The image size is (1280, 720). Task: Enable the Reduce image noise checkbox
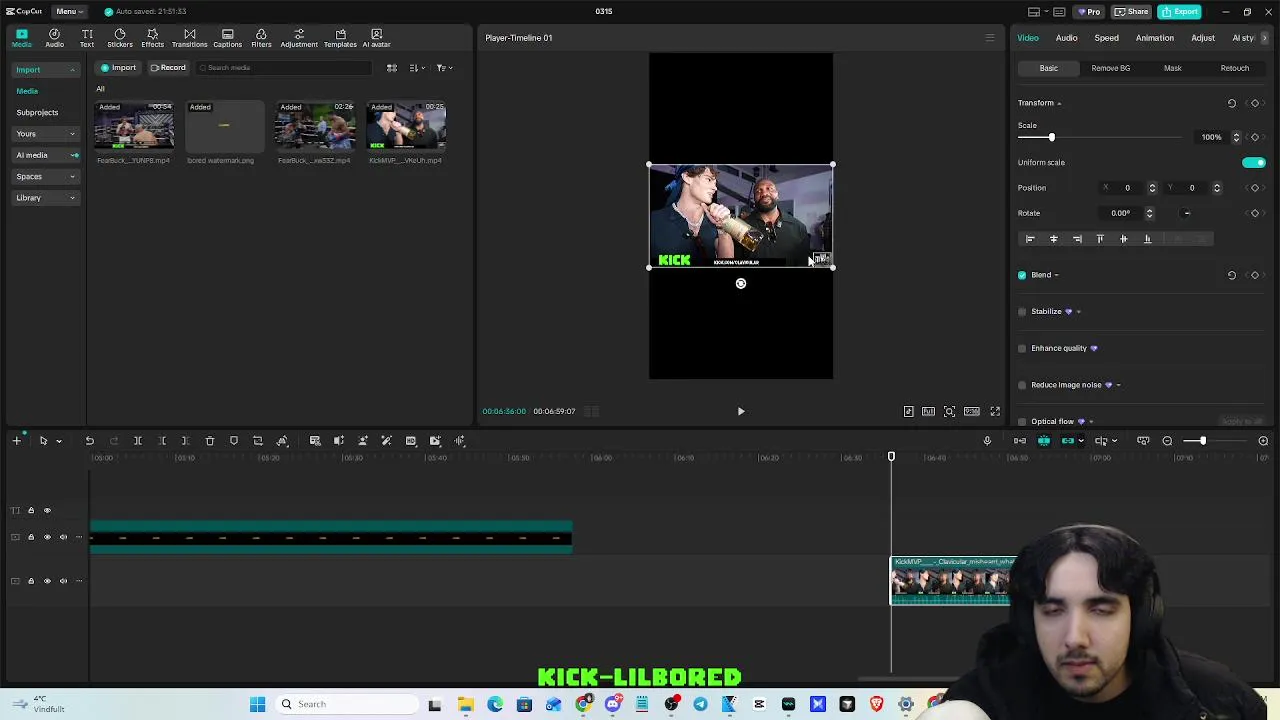[x=1022, y=385]
